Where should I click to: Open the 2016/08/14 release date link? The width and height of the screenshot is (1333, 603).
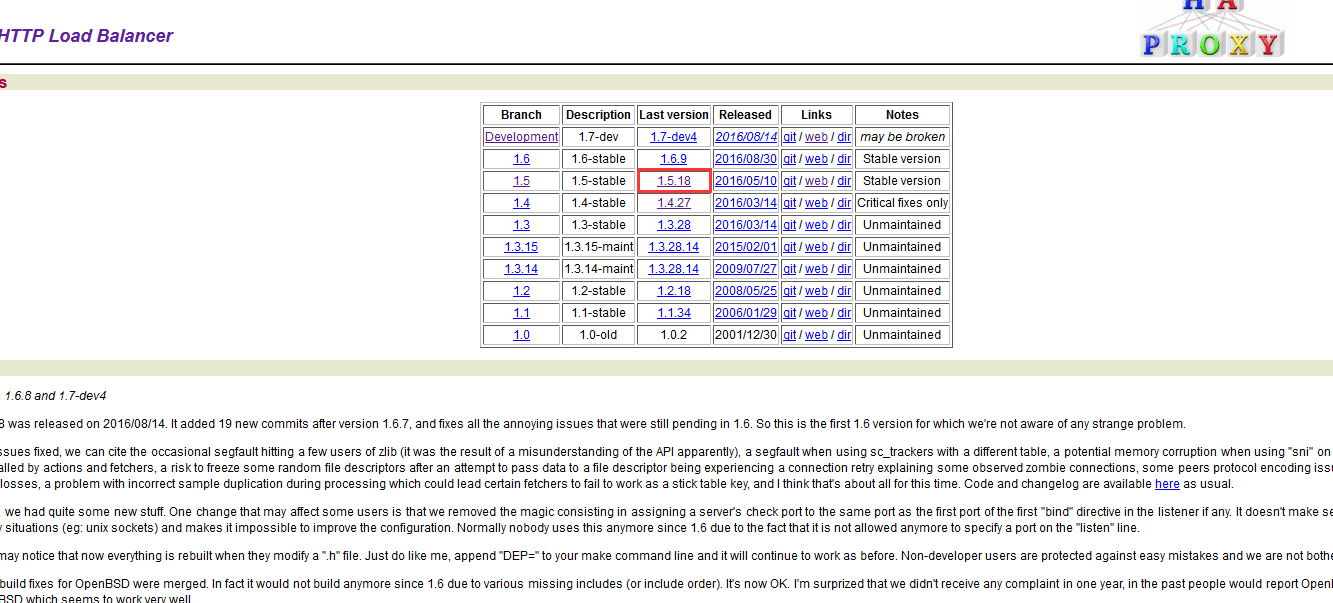[x=746, y=137]
